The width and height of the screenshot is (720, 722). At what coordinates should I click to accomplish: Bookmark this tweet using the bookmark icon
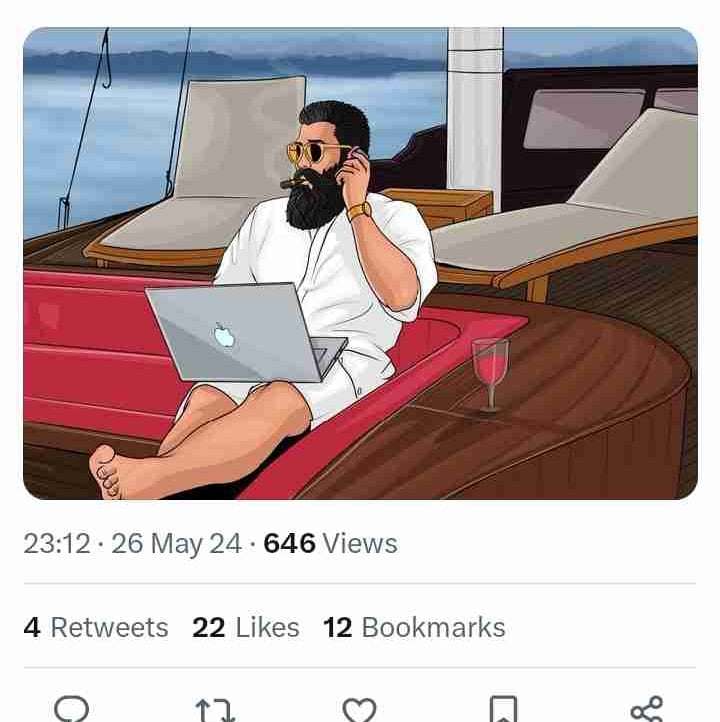click(x=503, y=710)
